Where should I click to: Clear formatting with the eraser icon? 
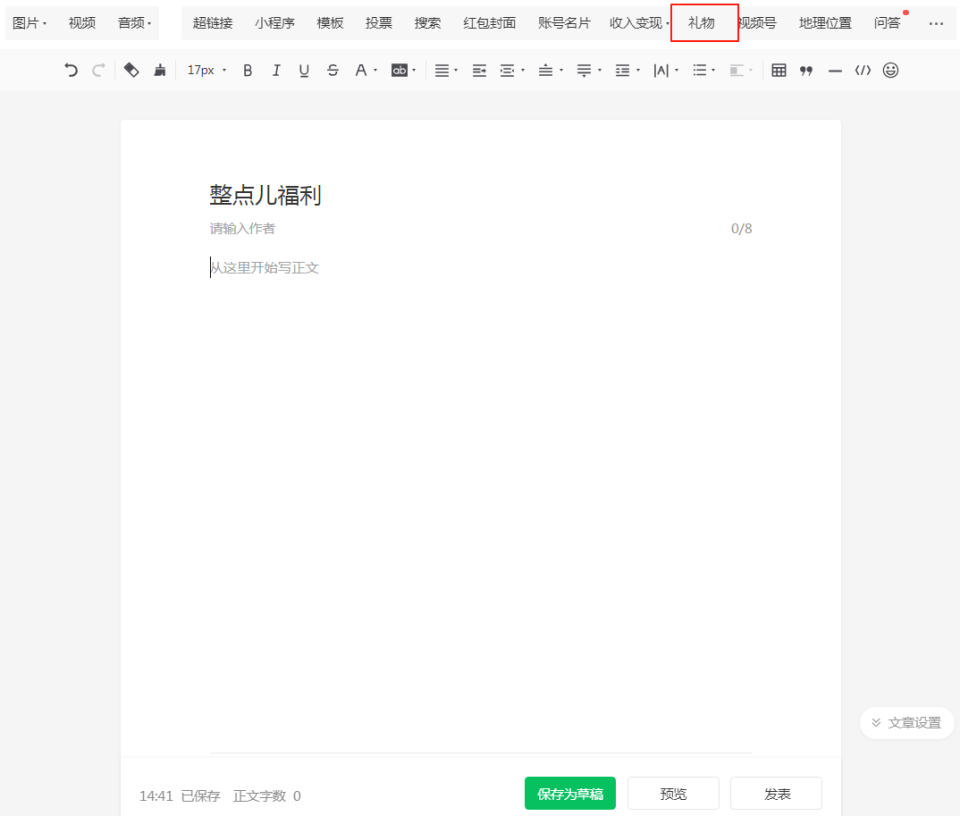131,70
